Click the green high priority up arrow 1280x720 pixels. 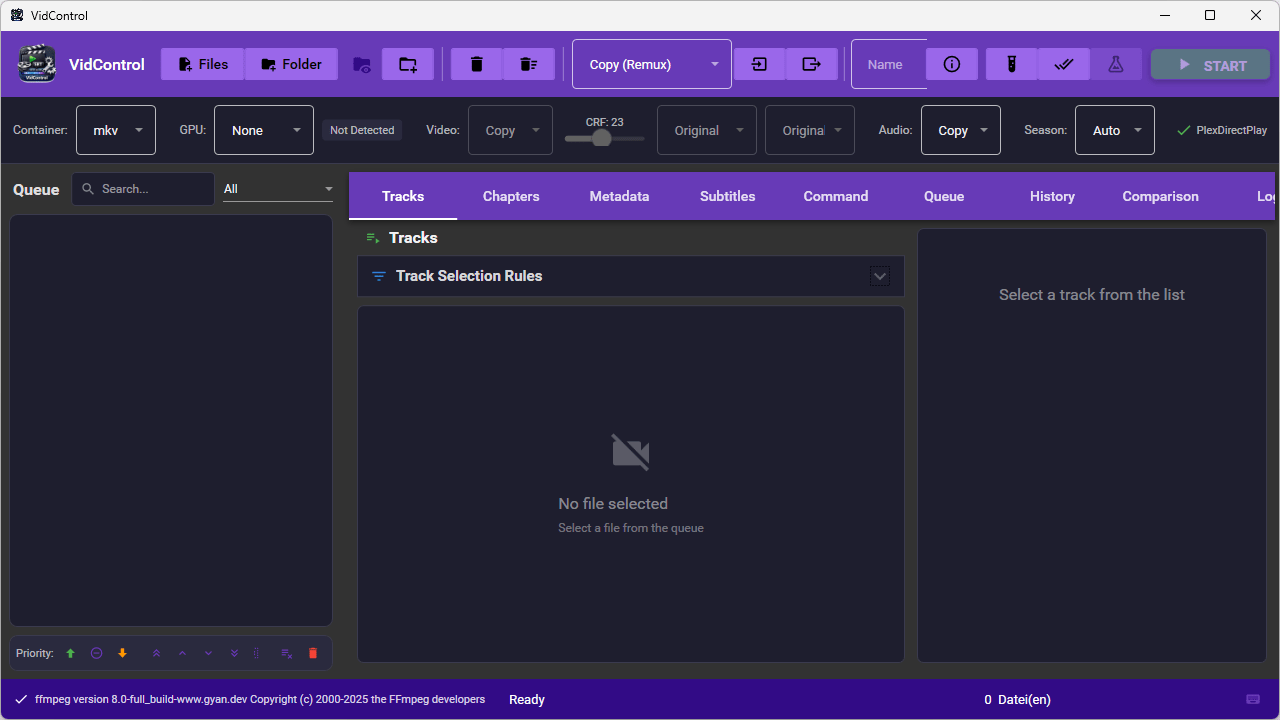pos(70,653)
